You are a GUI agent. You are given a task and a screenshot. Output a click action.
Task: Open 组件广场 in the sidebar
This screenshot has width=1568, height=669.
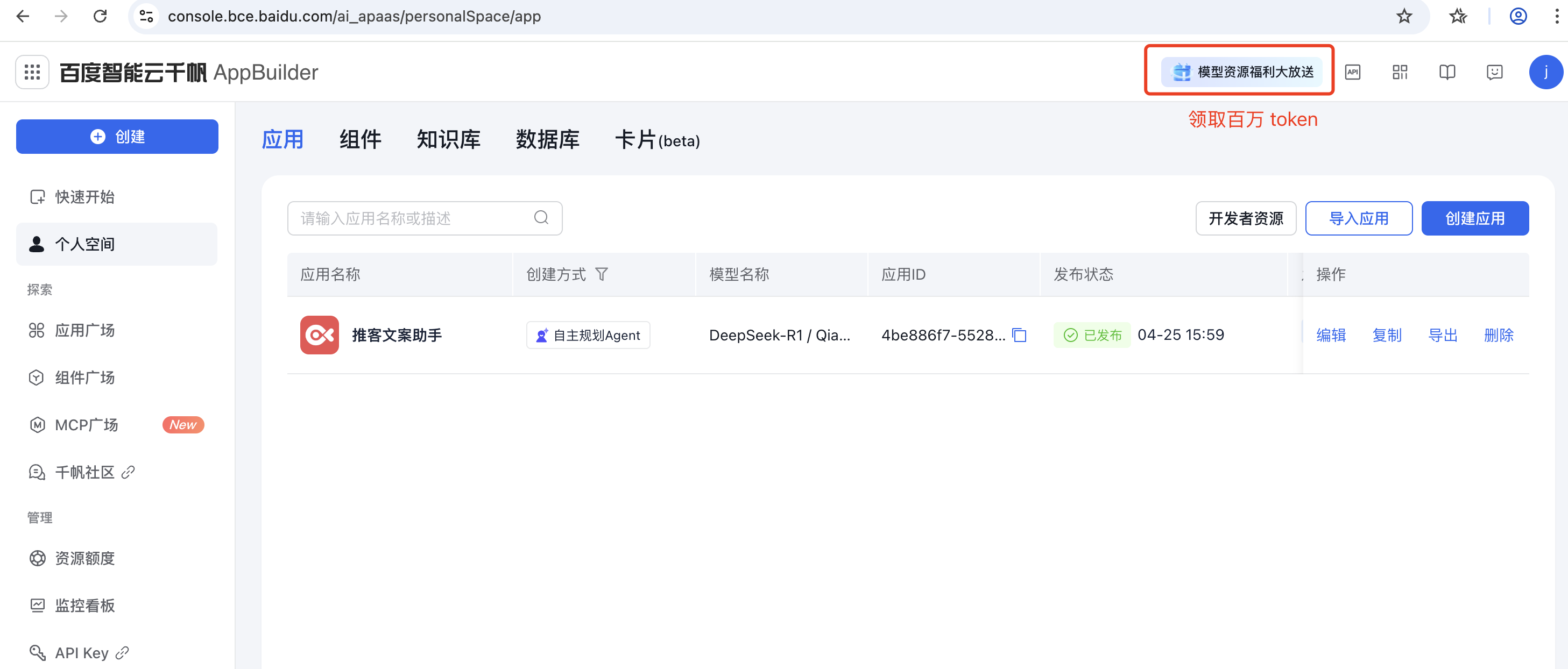tap(117, 378)
